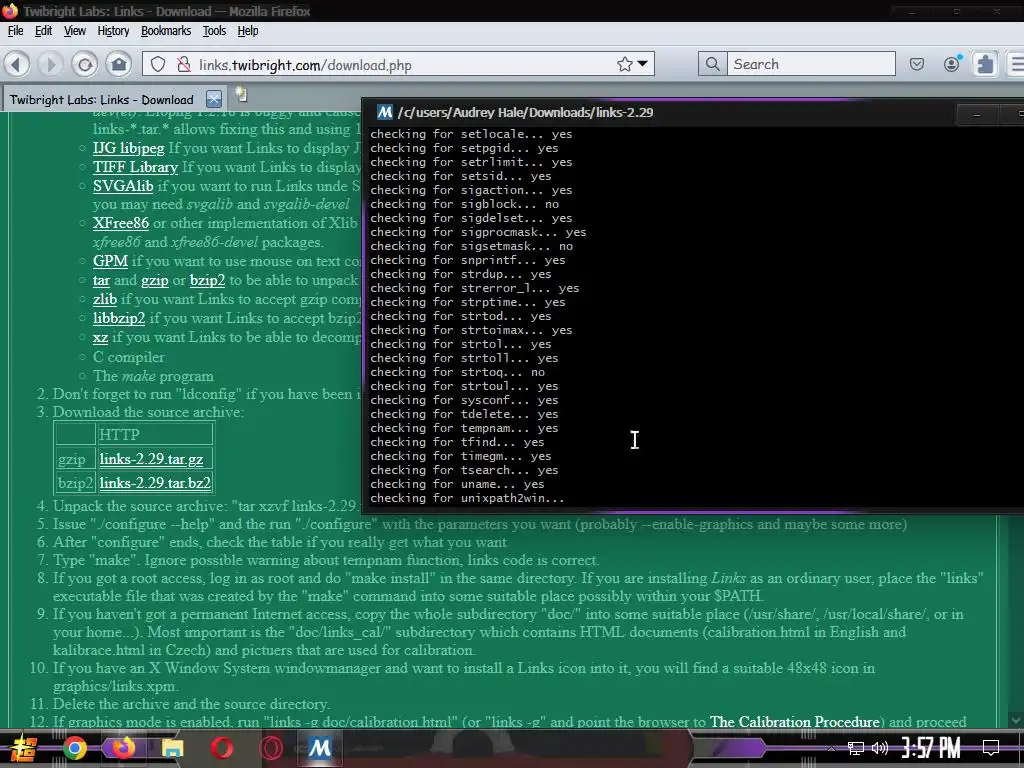Open the bookmark star dropdown arrow

(x=642, y=64)
